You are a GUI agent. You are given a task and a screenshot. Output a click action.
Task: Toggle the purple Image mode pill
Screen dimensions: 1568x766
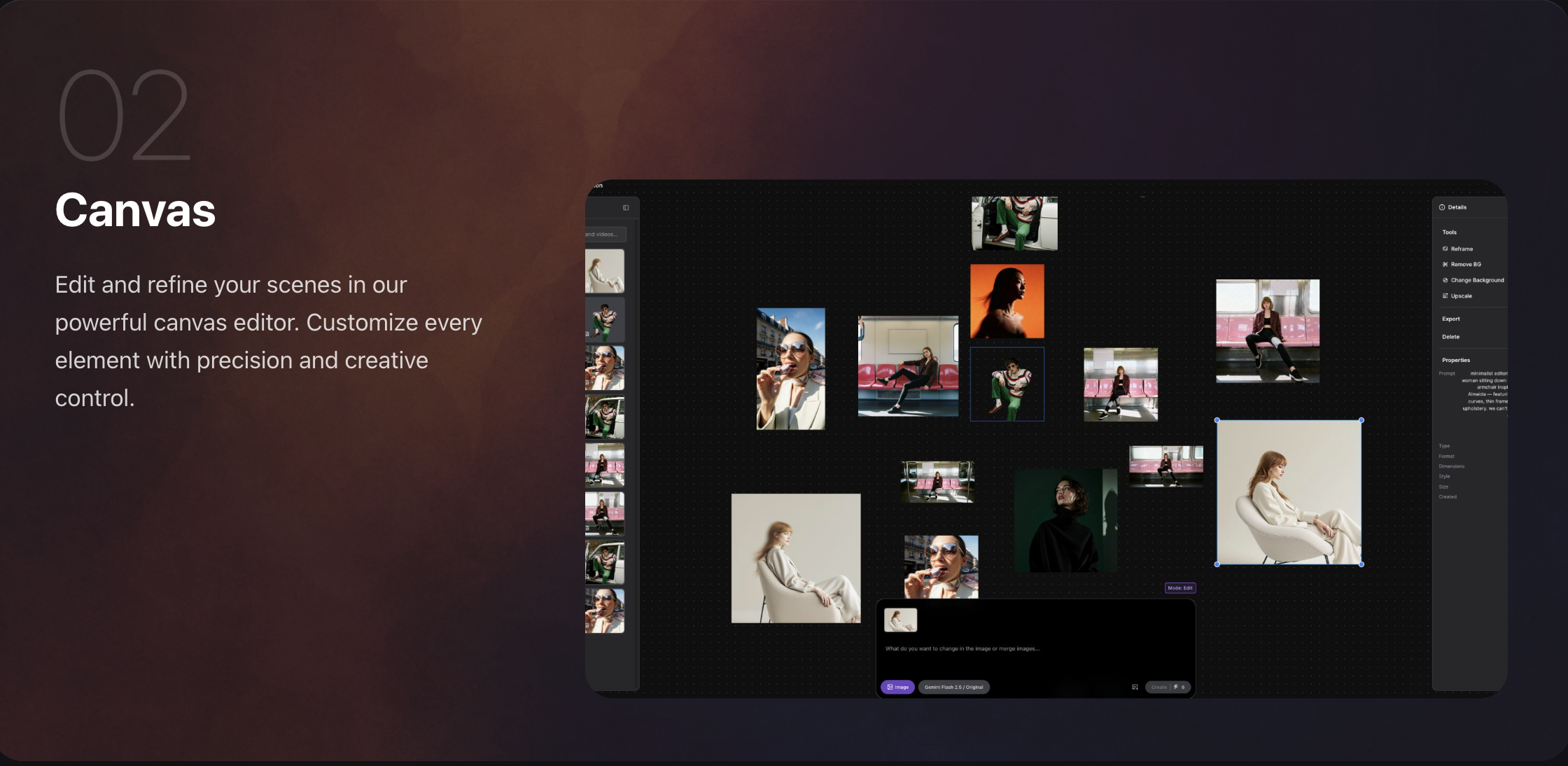(897, 687)
